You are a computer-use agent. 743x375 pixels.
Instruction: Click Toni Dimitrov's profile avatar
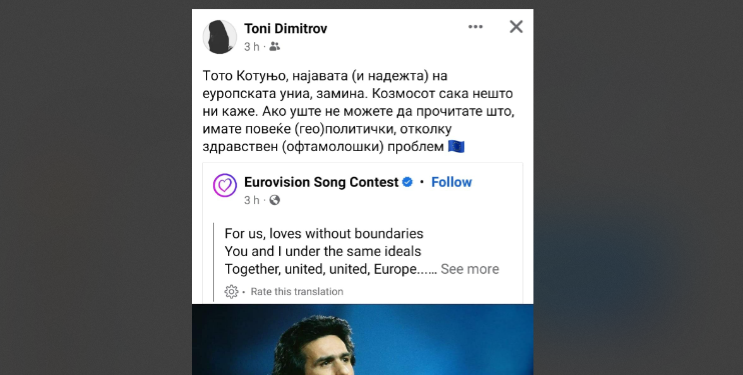point(220,37)
